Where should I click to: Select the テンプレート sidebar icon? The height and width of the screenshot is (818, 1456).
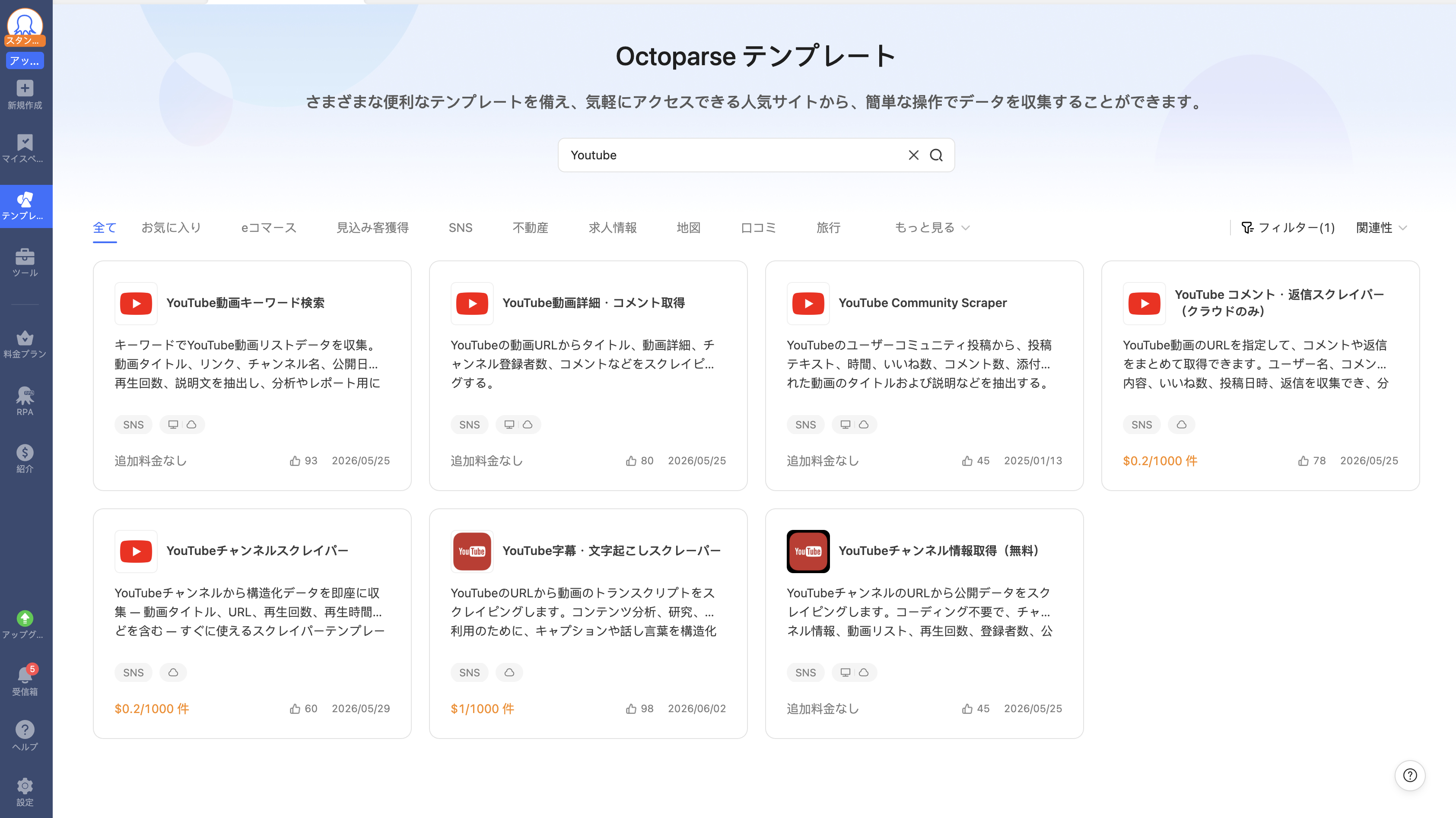point(25,200)
